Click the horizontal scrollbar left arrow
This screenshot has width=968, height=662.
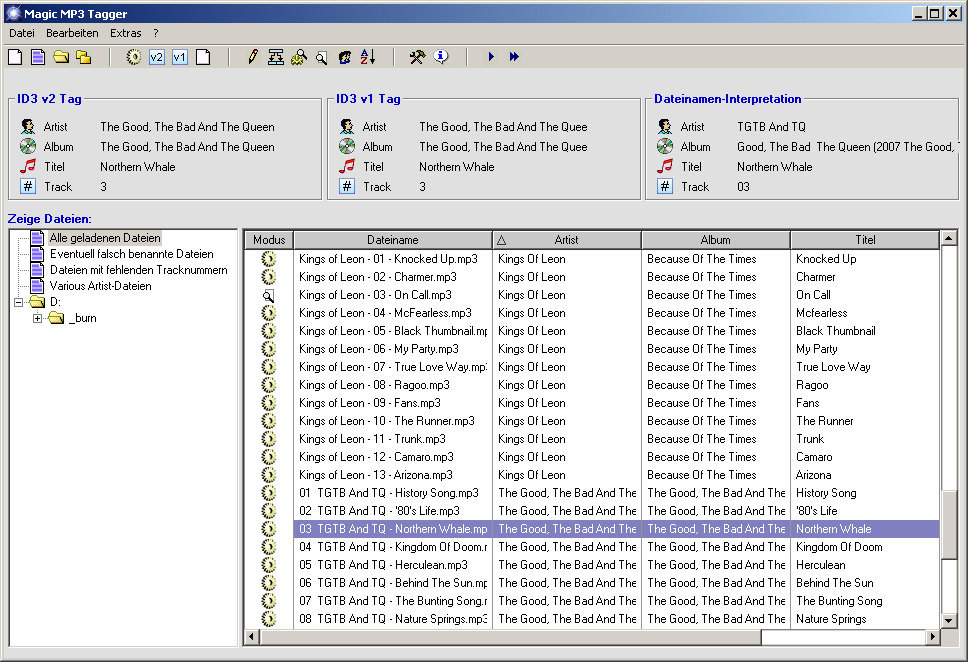pos(251,636)
